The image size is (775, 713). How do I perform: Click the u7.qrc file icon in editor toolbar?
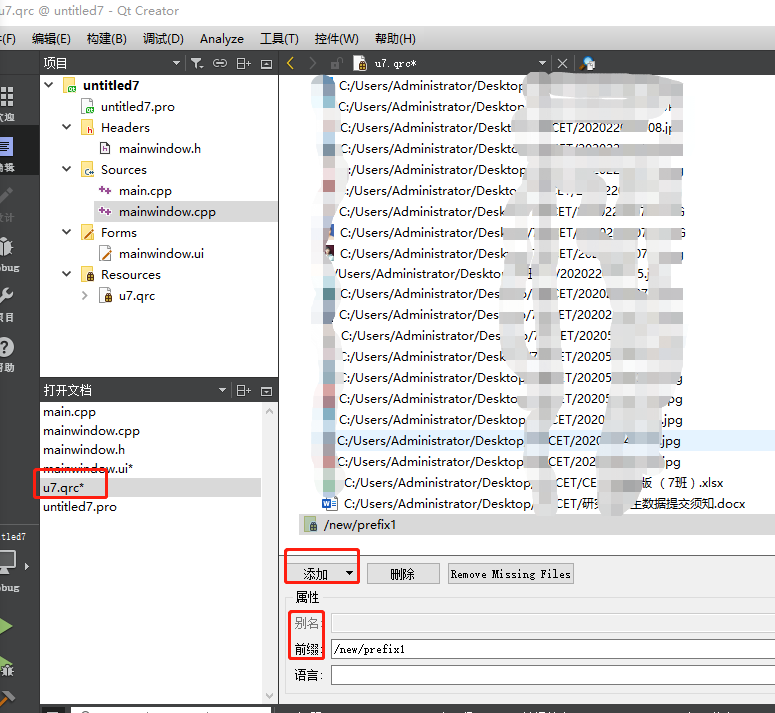point(360,63)
